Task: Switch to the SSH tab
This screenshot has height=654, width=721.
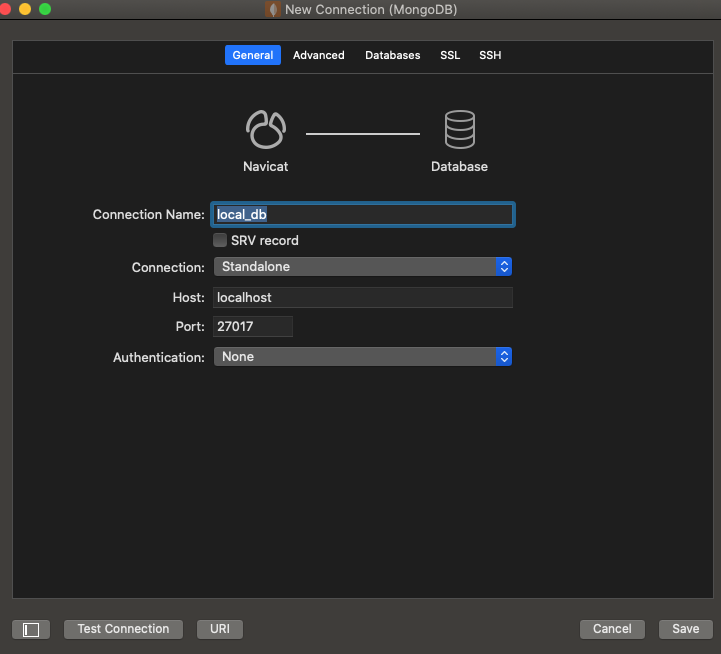Action: 490,55
